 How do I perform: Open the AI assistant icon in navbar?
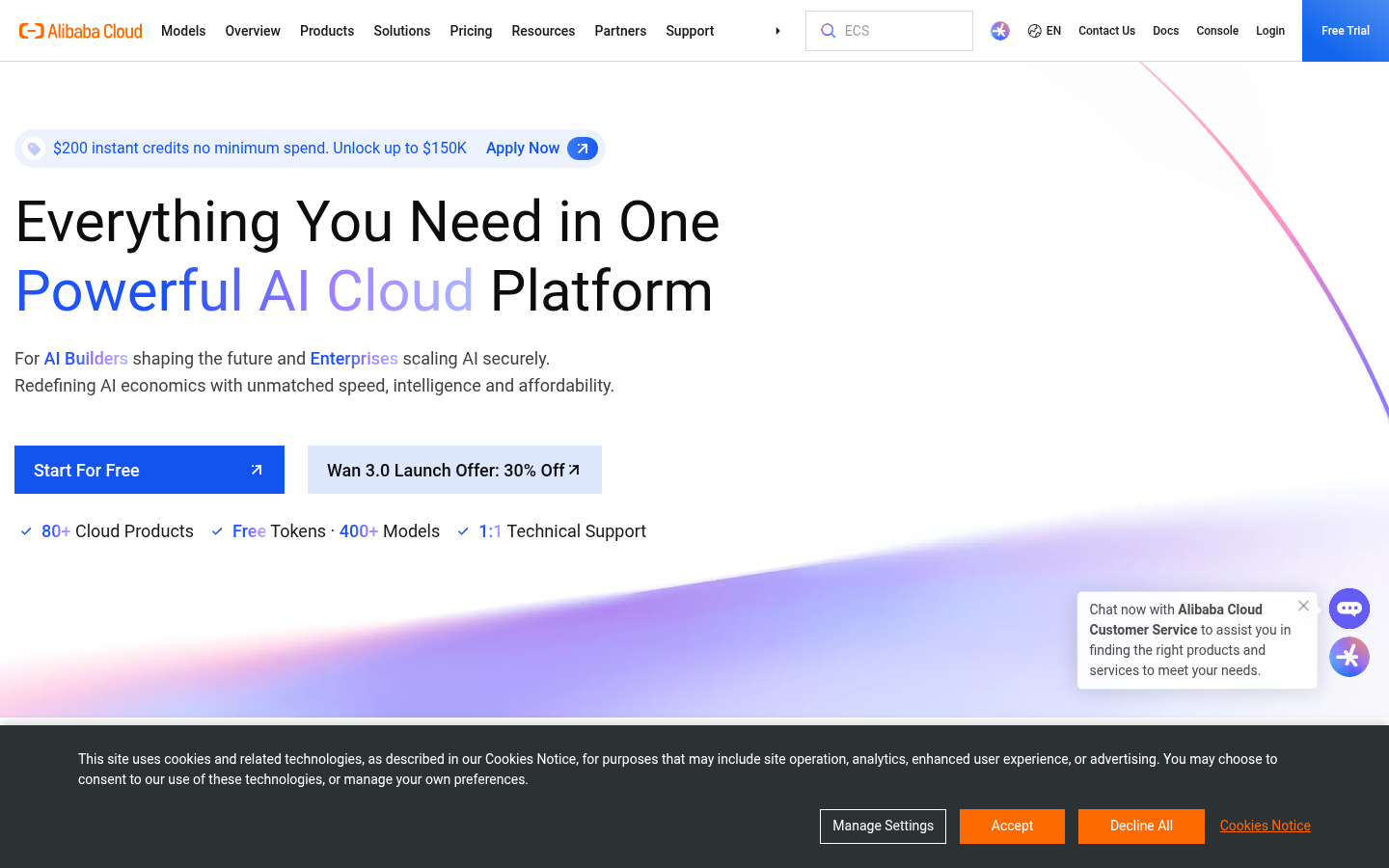click(1000, 31)
